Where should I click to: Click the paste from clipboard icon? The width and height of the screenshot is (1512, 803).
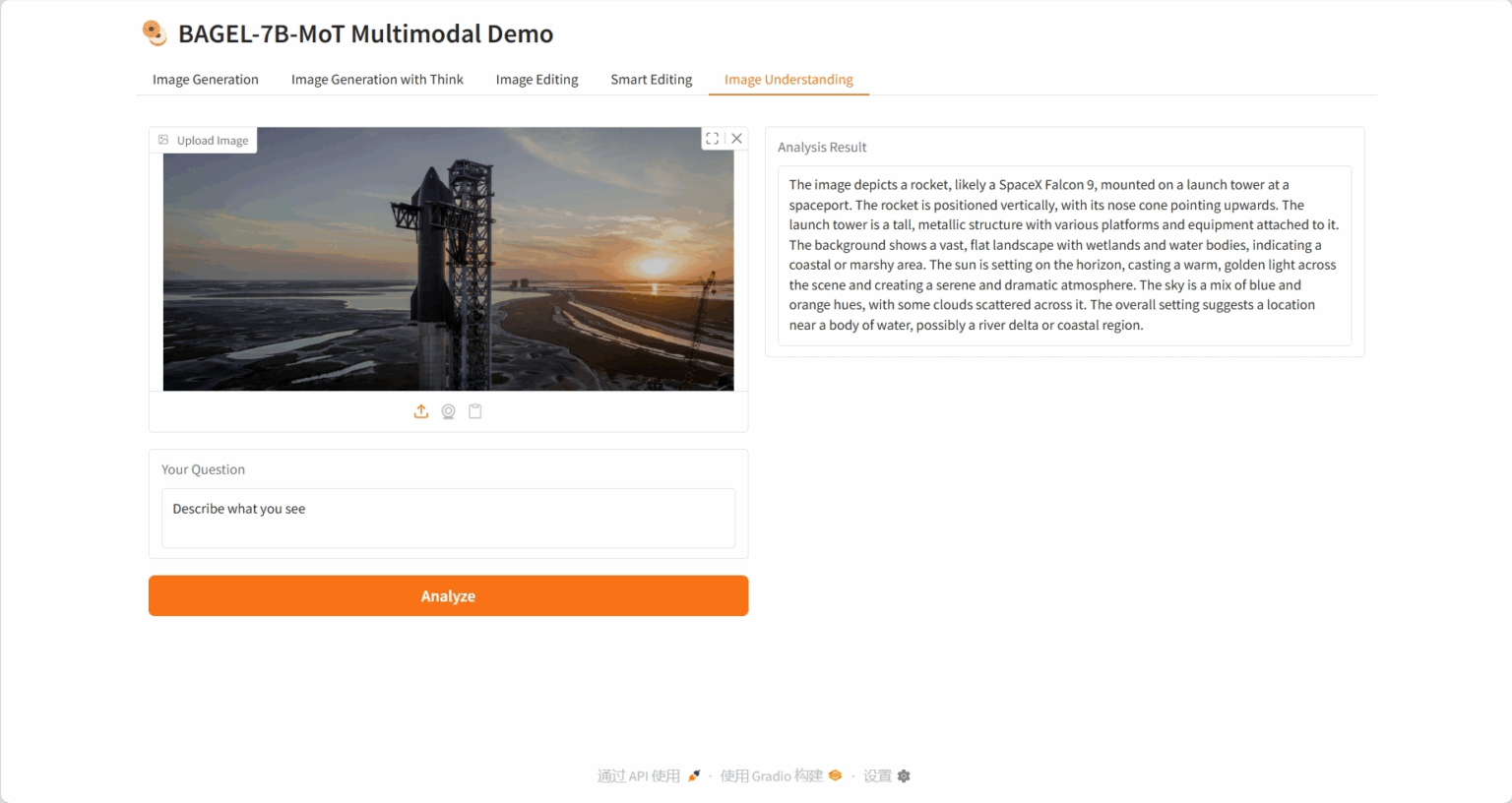(x=475, y=411)
